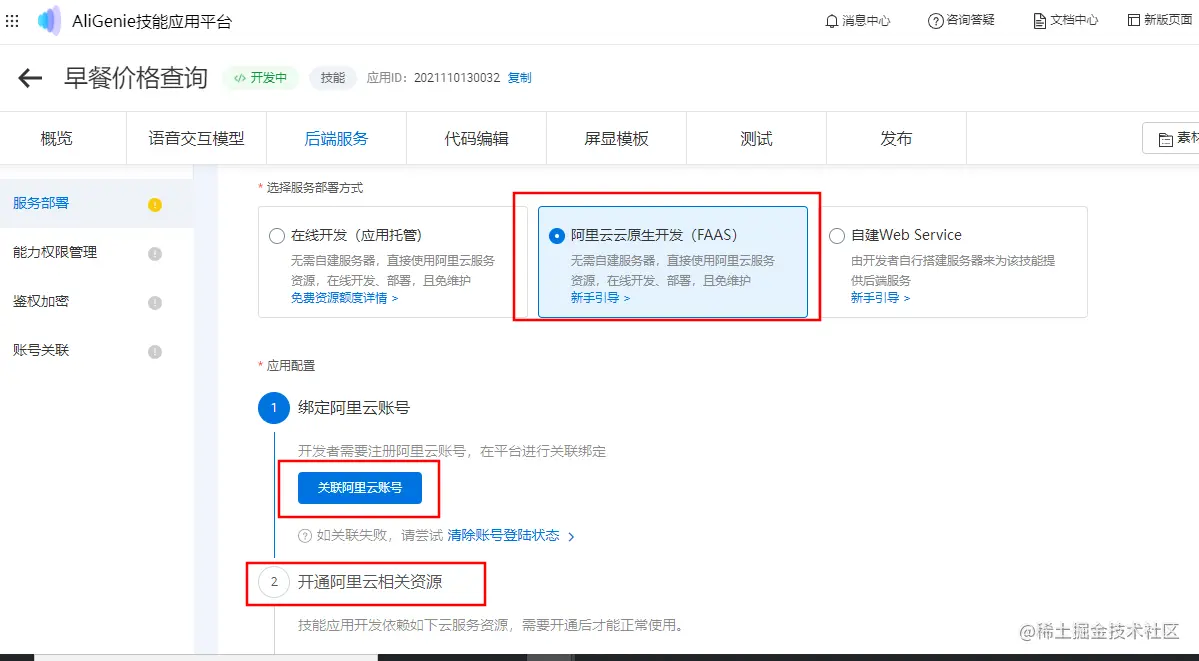Click the folder icon in the 素材 button

1165,139
